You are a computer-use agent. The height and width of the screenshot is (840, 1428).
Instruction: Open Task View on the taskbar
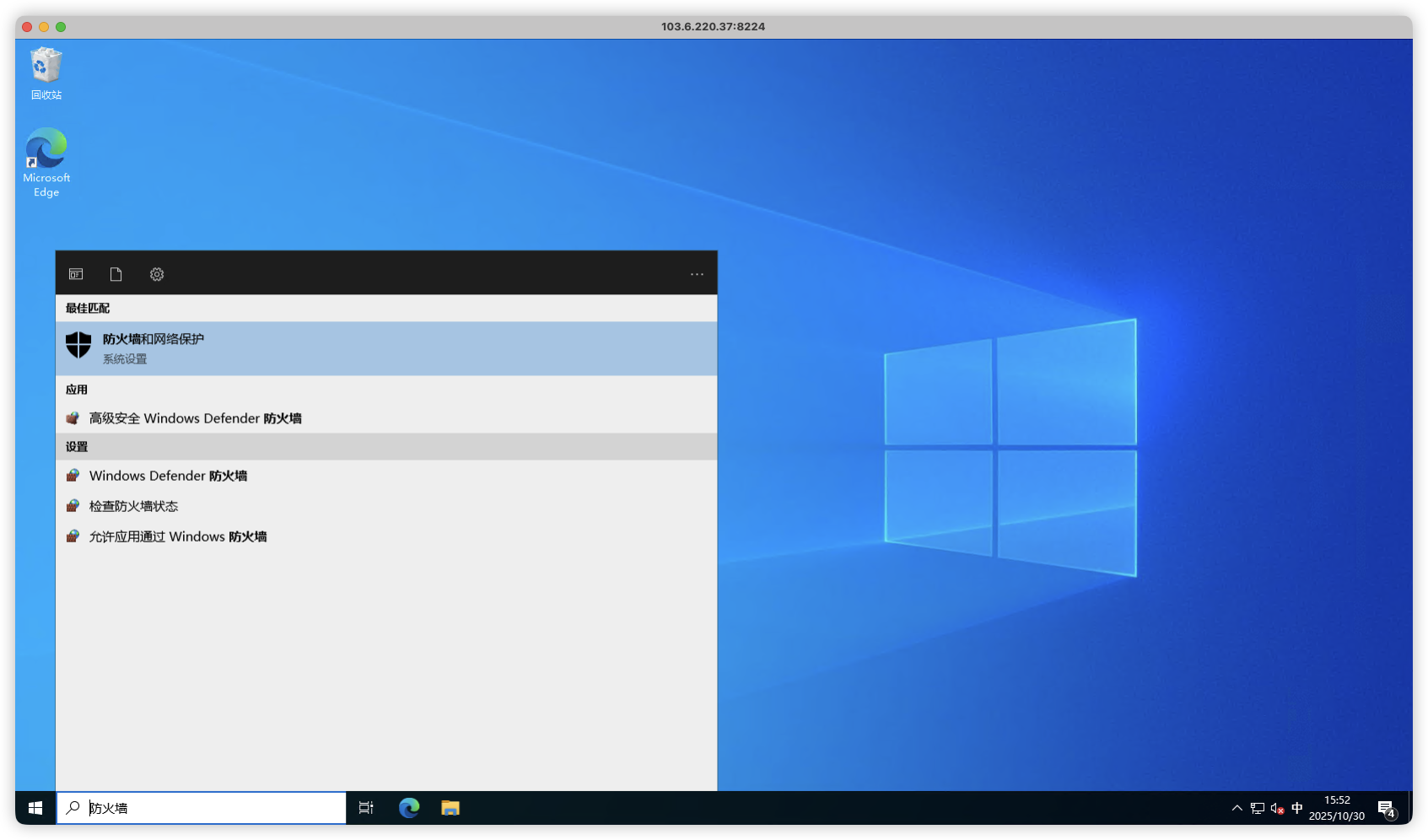366,808
